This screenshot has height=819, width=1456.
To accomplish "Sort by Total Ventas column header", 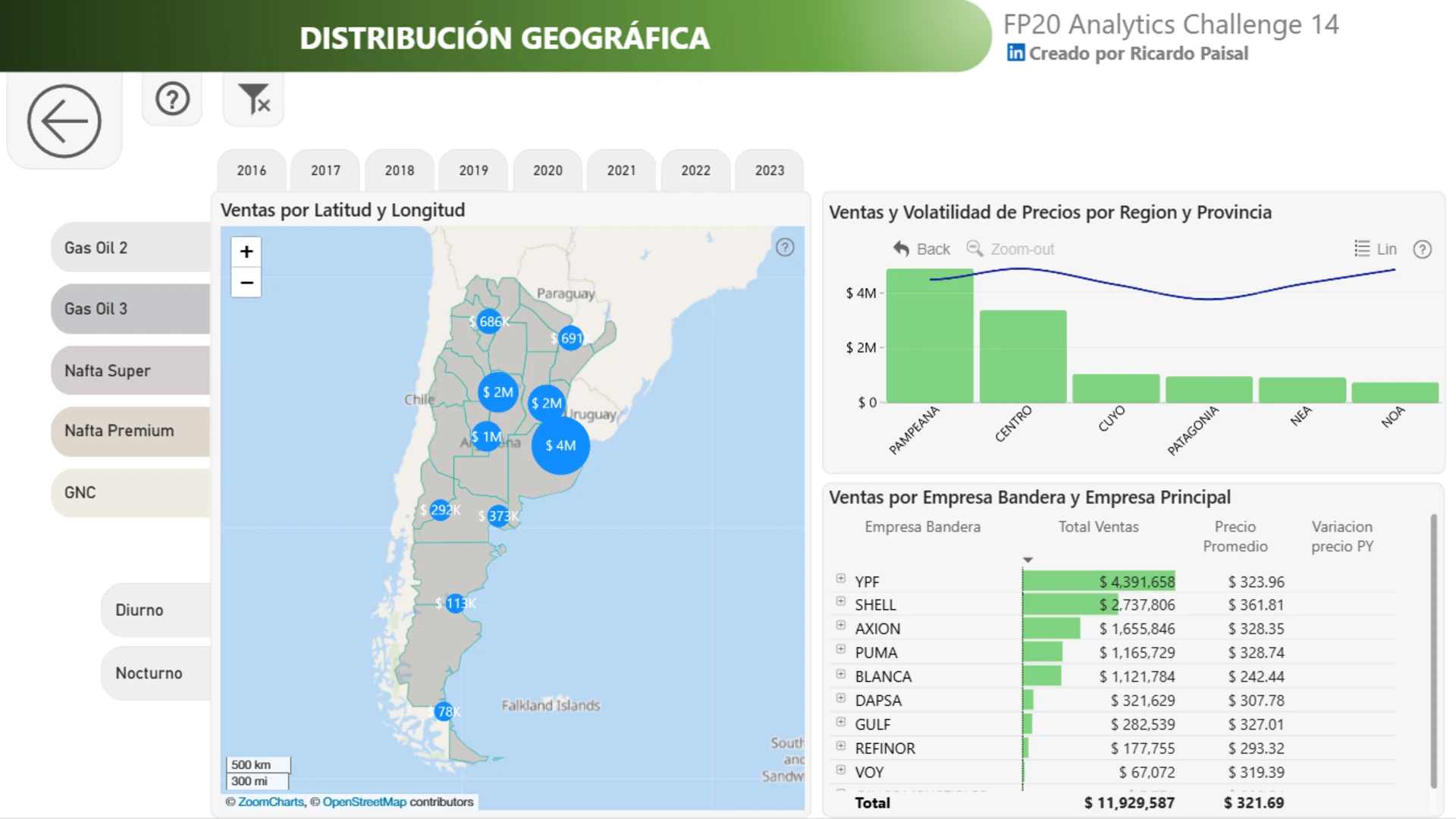I will tap(1099, 527).
